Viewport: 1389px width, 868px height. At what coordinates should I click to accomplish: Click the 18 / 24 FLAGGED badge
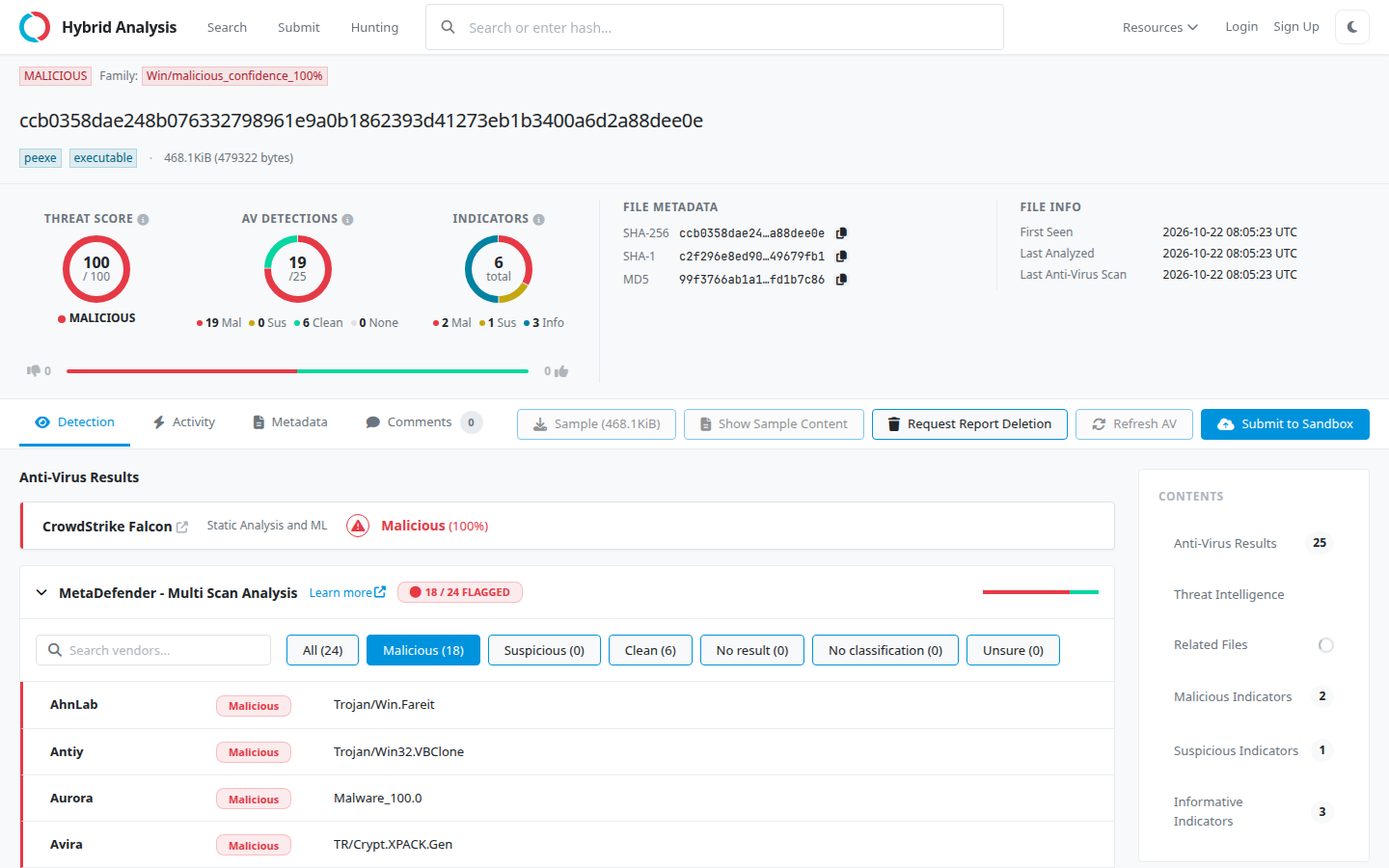click(x=460, y=592)
